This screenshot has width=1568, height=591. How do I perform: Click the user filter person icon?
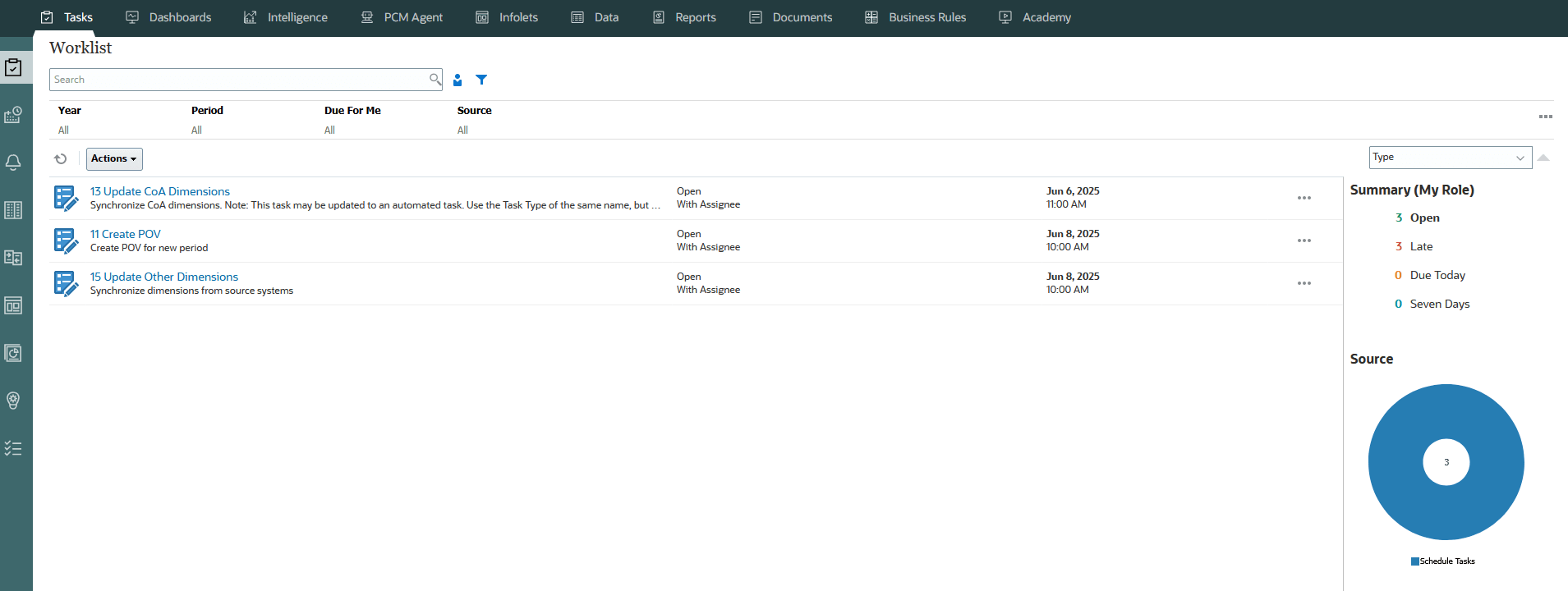[x=458, y=80]
